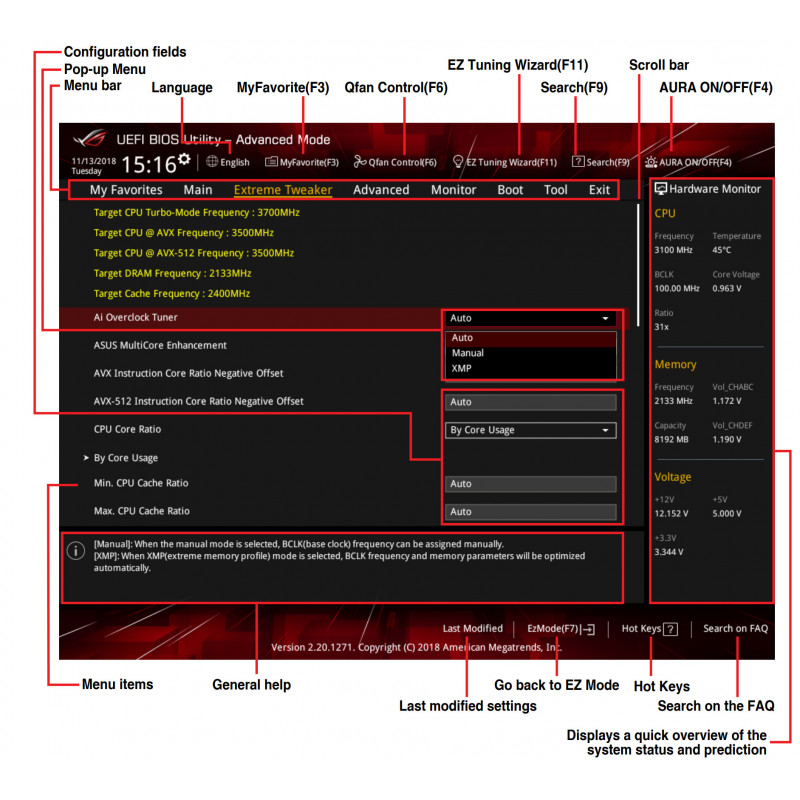
Task: Click the Hardware Monitor screen icon
Action: [661, 189]
